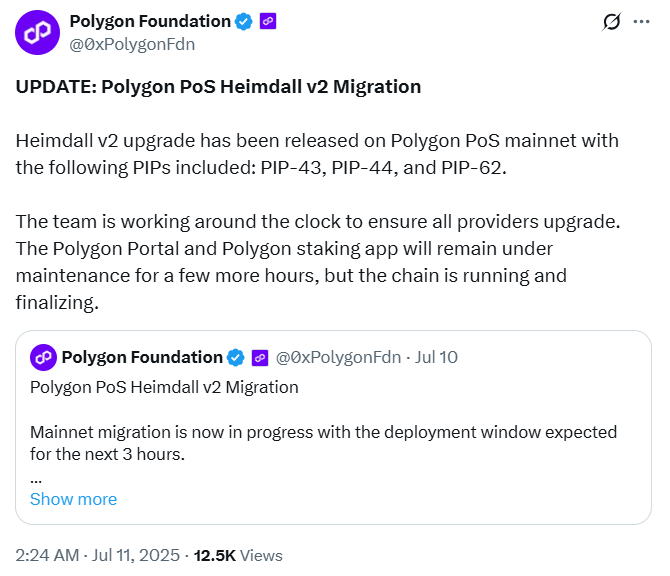The image size is (670, 576).
Task: Click the quoted post's Heimdall v2 Migration title
Action: point(164,387)
